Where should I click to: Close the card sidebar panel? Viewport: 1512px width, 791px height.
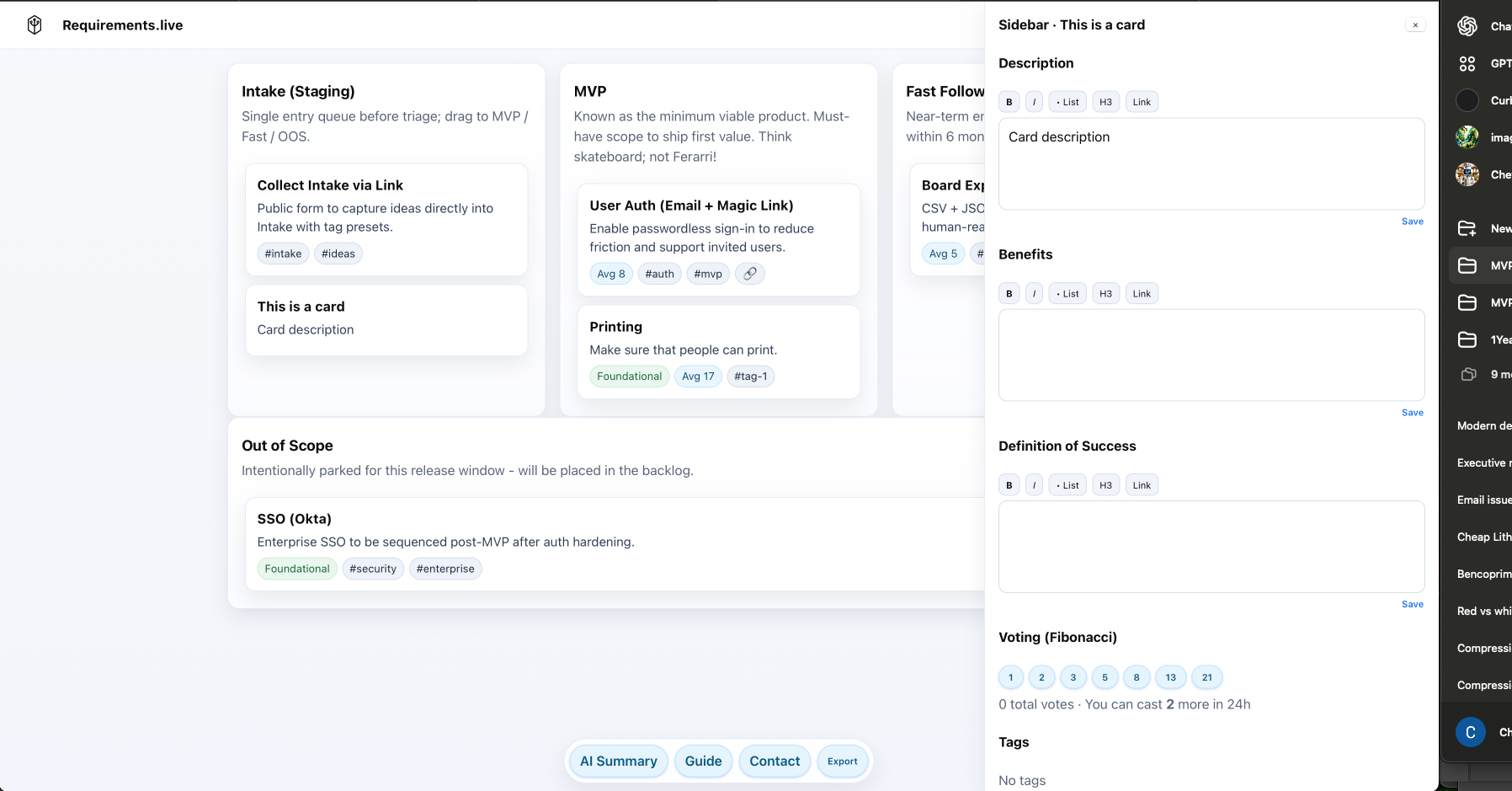[x=1415, y=25]
